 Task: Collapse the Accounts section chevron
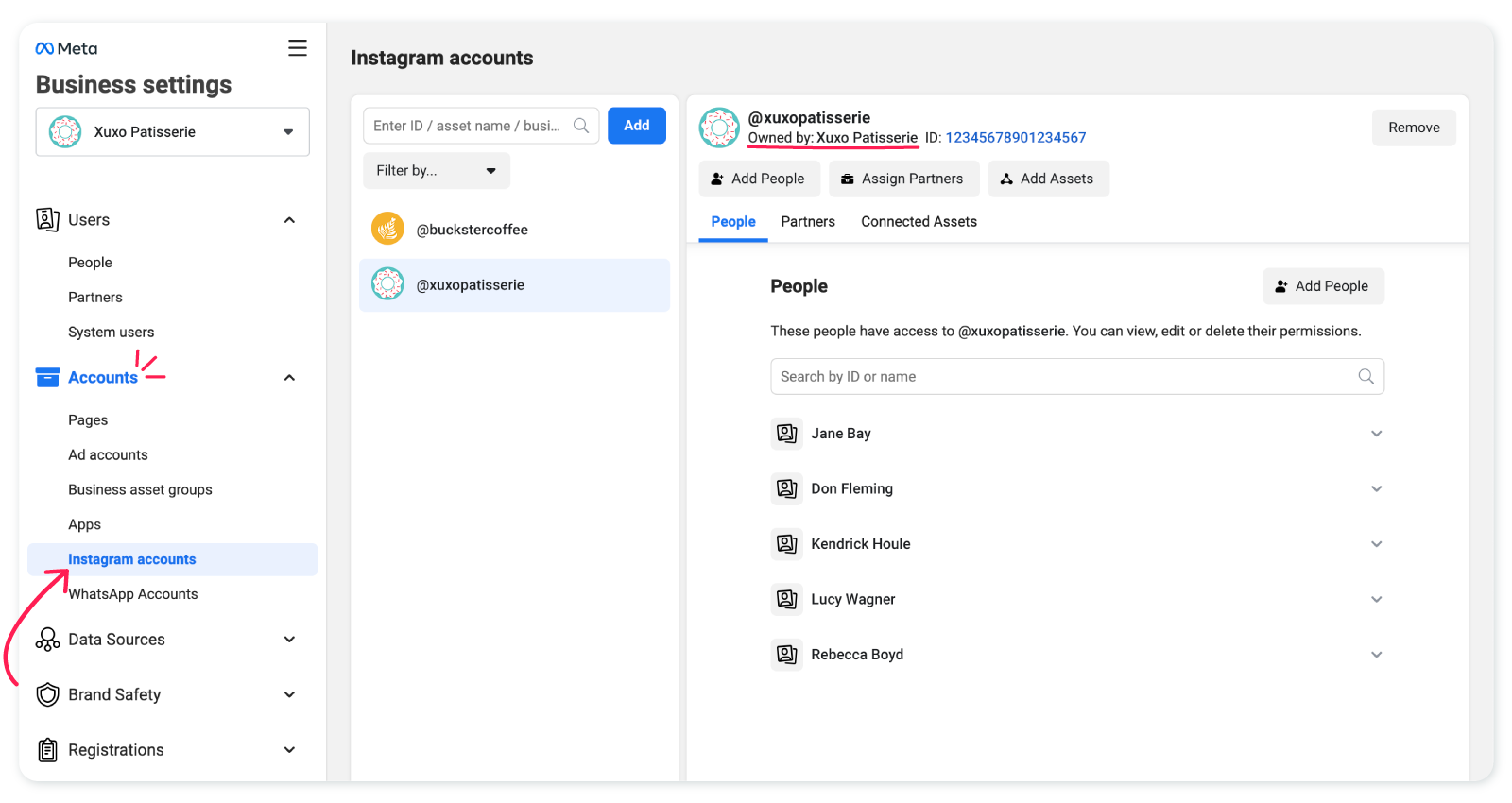pyautogui.click(x=289, y=378)
